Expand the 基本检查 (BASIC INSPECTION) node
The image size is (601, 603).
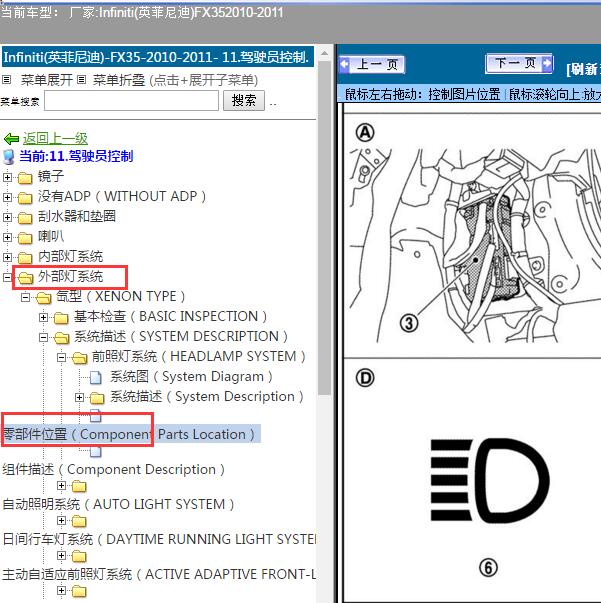point(43,318)
